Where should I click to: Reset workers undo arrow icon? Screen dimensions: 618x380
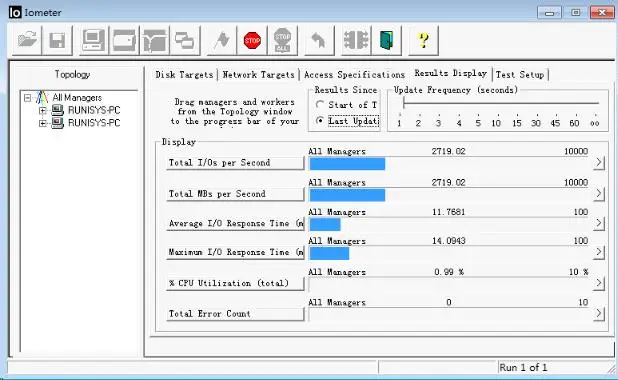(x=319, y=40)
